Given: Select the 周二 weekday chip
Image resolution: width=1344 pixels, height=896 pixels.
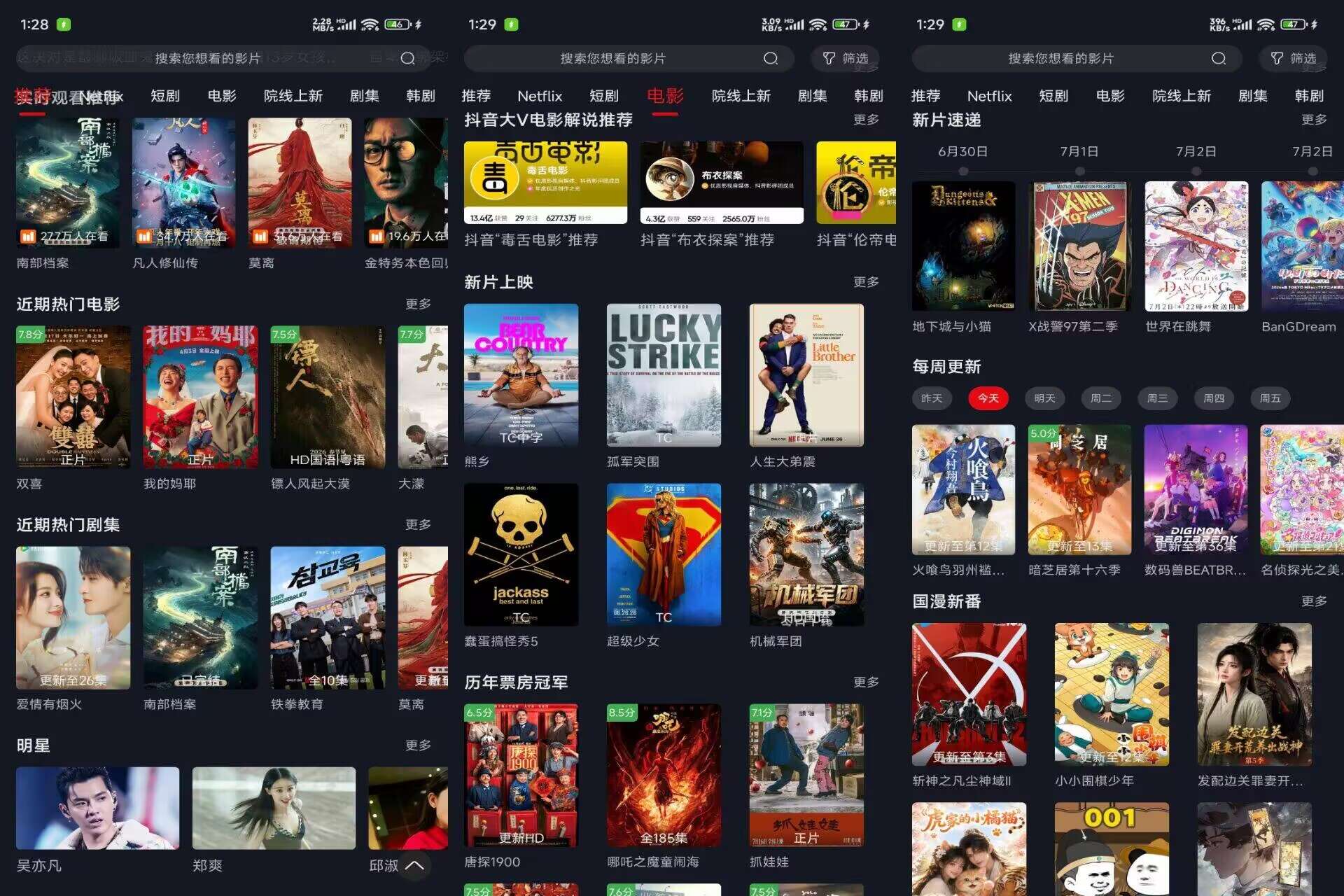Looking at the screenshot, I should [1100, 398].
